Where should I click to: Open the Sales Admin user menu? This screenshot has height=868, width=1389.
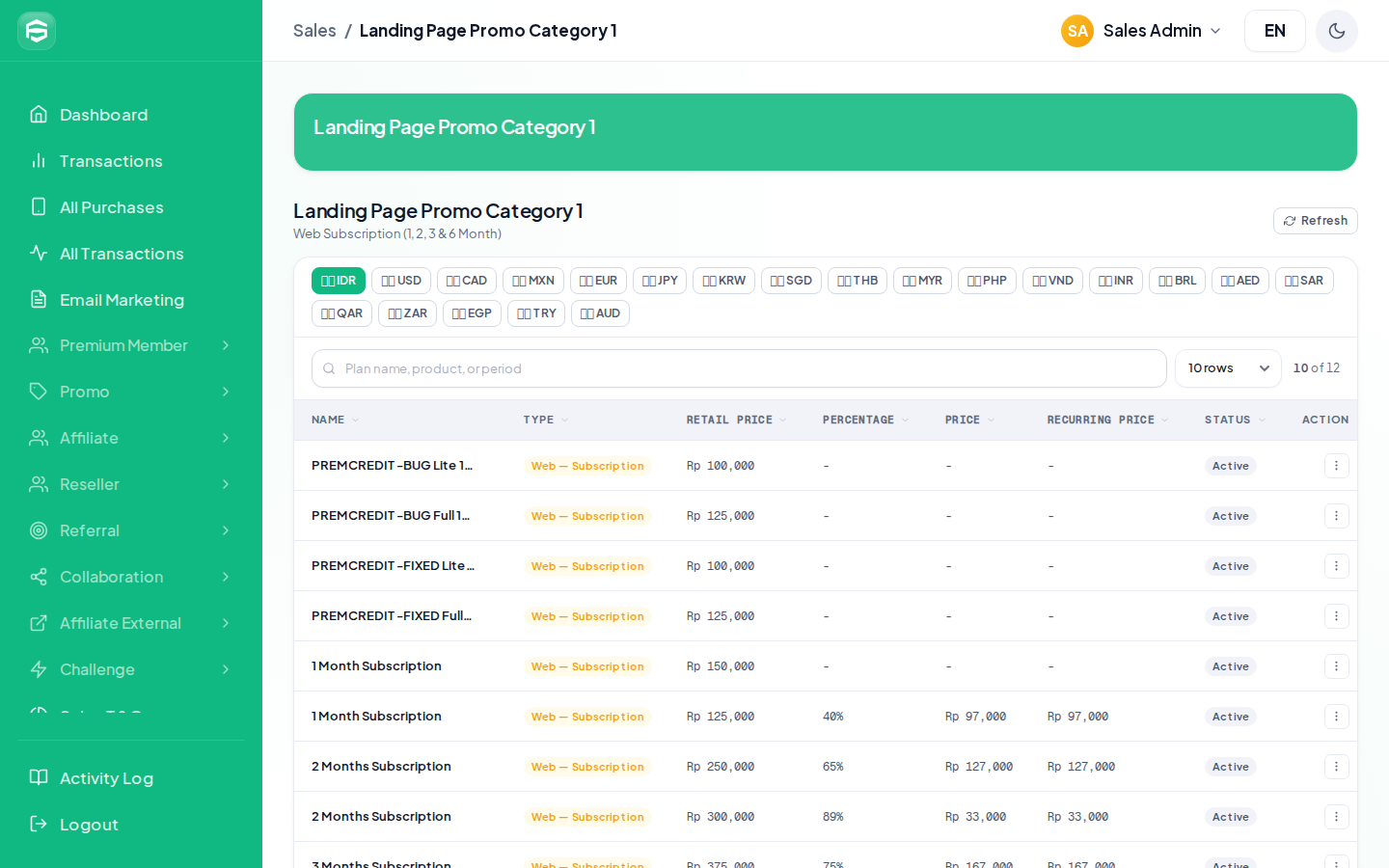click(1141, 31)
